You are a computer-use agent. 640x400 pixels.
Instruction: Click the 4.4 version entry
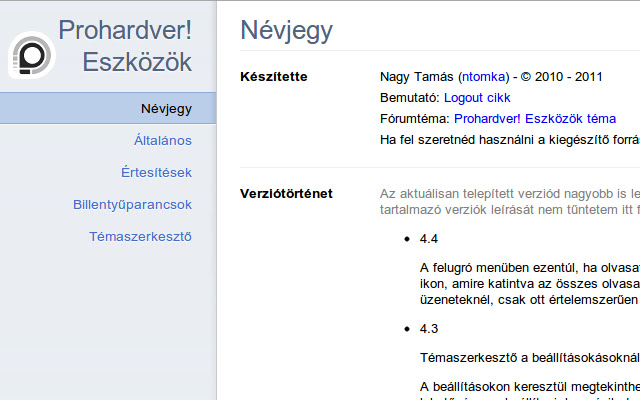(x=429, y=239)
